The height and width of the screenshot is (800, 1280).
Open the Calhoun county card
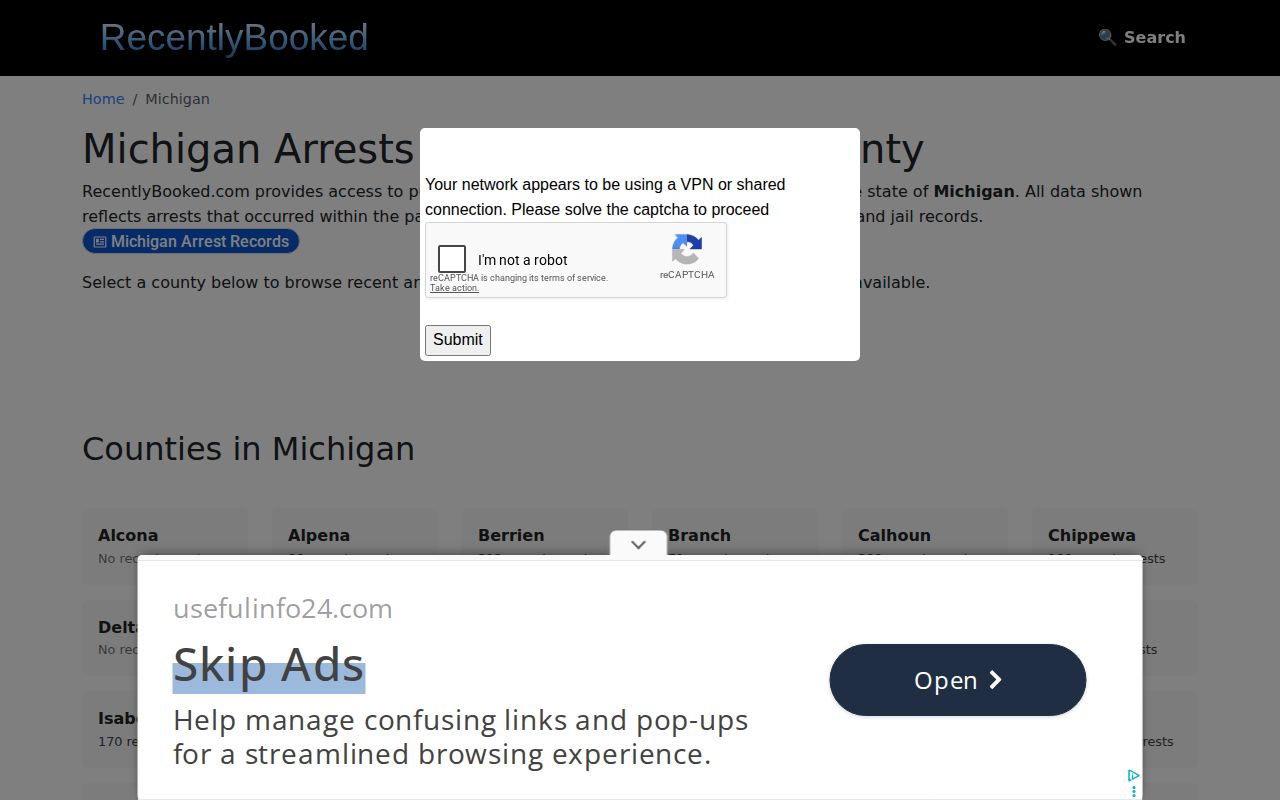[x=924, y=546]
